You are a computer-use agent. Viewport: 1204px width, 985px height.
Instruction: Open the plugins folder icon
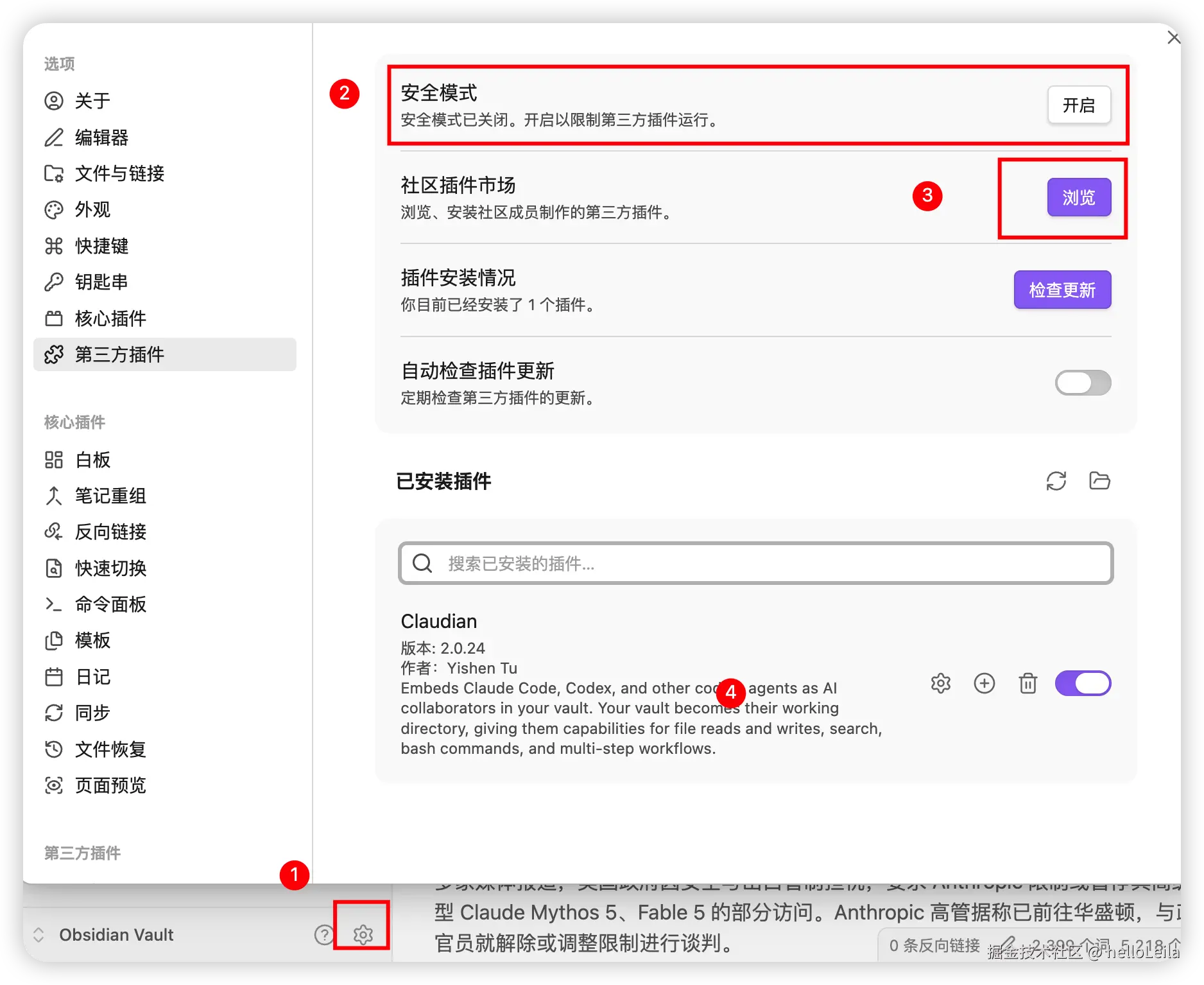(1099, 481)
